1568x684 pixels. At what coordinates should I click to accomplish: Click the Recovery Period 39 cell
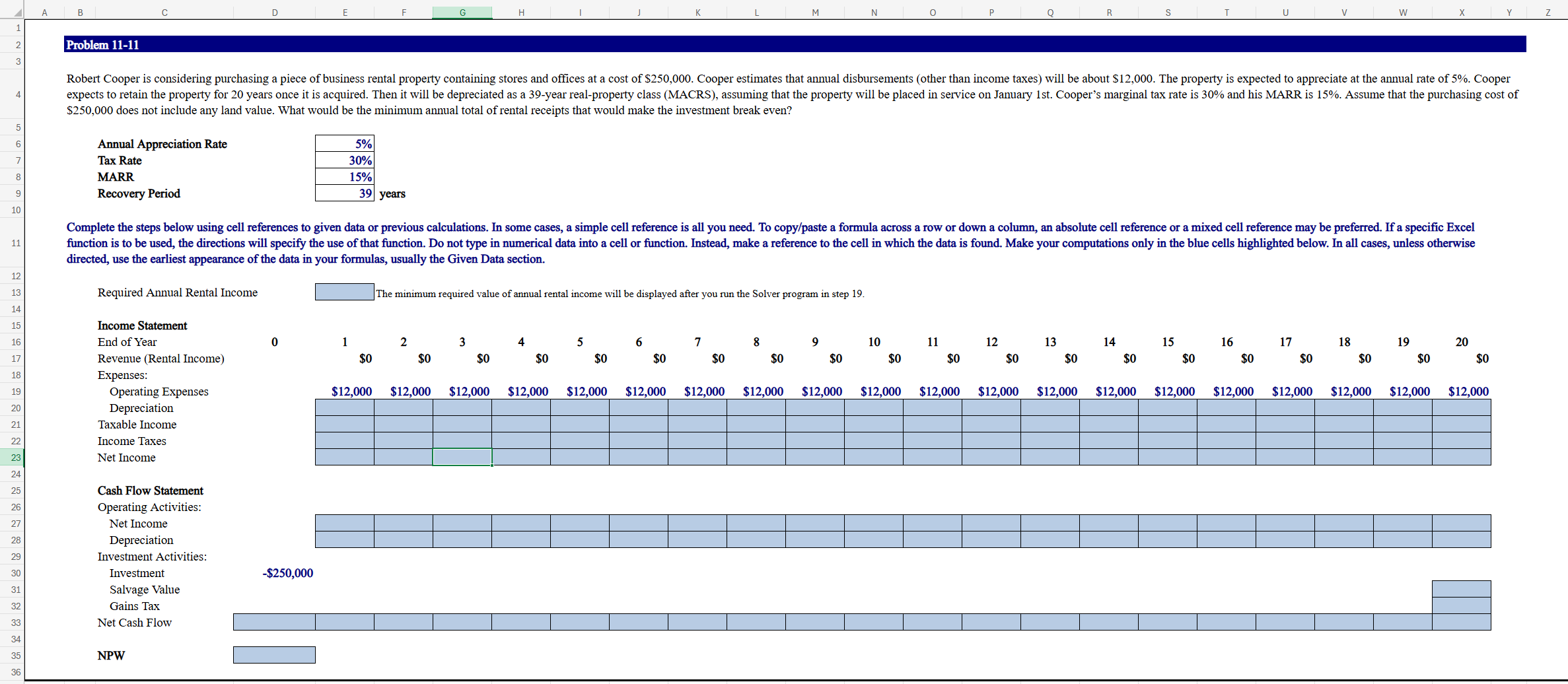(345, 193)
